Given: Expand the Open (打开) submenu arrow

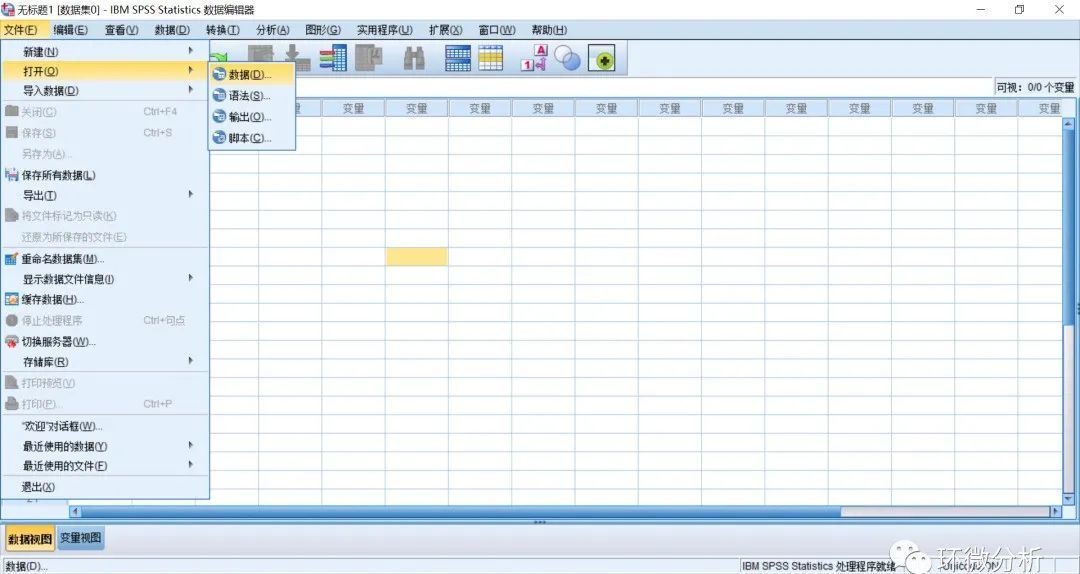Looking at the screenshot, I should click(x=191, y=70).
